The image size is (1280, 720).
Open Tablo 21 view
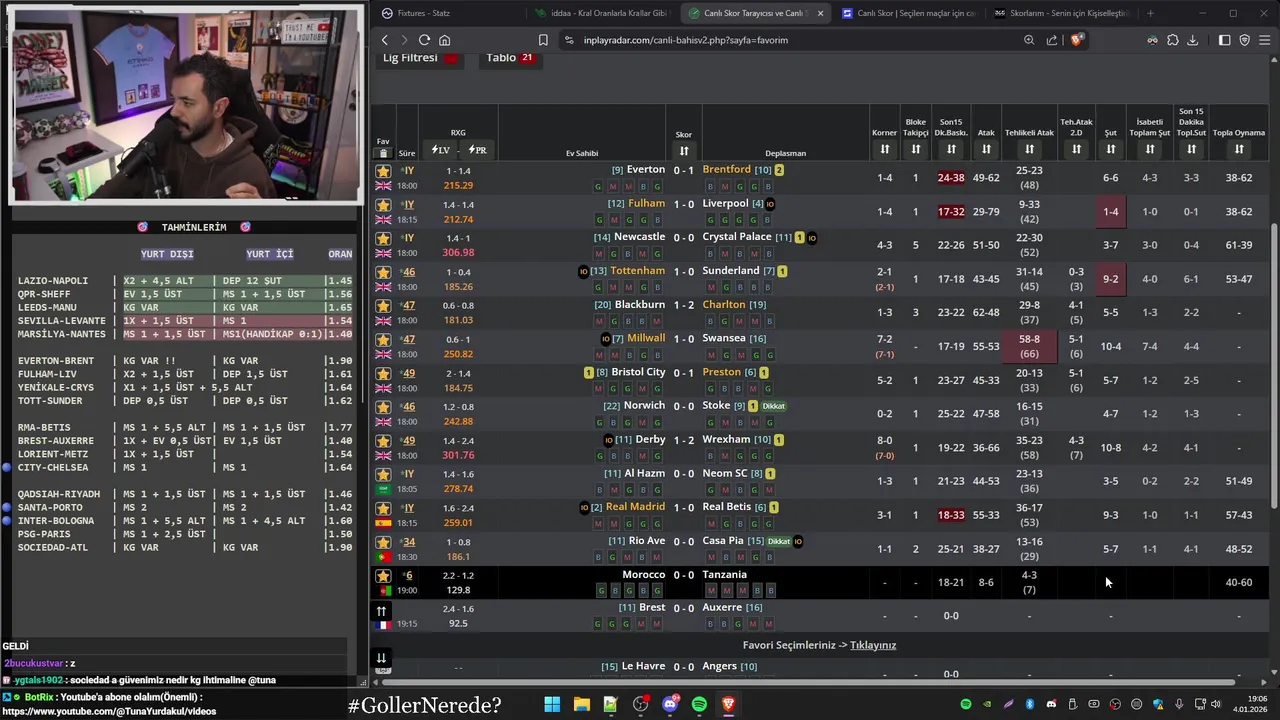pyautogui.click(x=511, y=57)
